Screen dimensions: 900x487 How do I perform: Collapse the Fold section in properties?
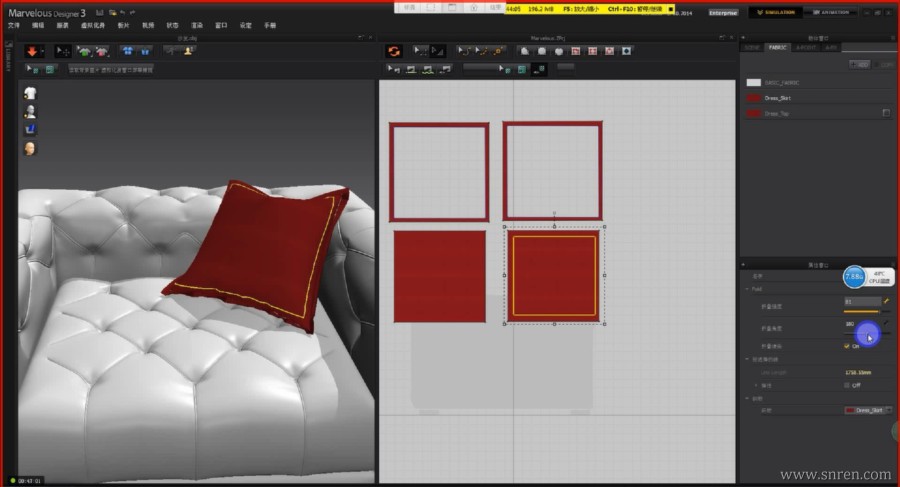coord(745,289)
